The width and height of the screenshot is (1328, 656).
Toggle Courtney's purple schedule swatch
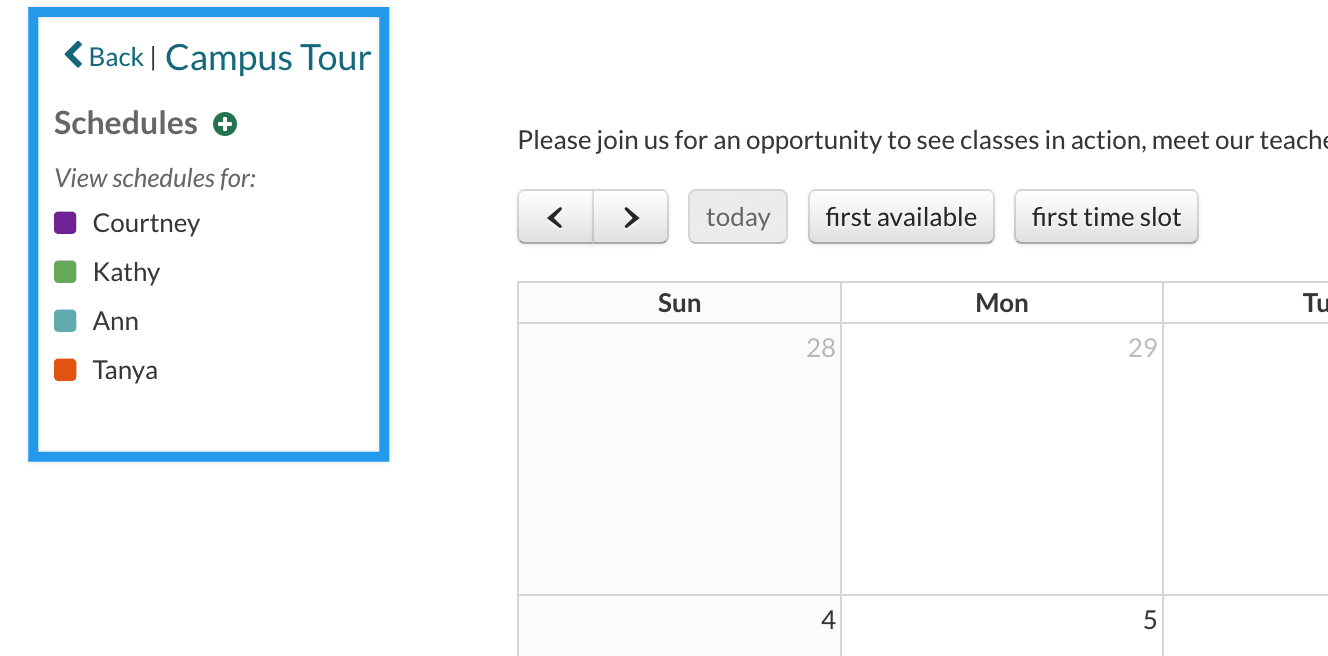pos(65,223)
